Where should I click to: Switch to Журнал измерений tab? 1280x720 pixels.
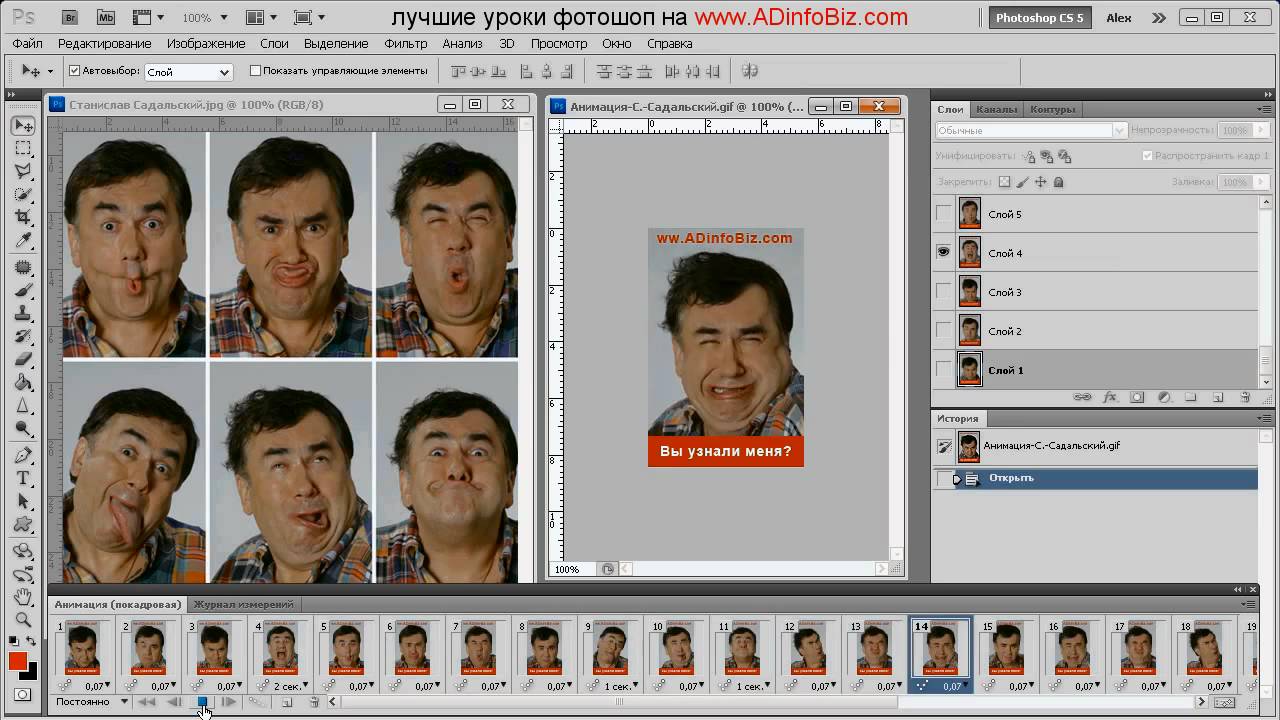[244, 604]
